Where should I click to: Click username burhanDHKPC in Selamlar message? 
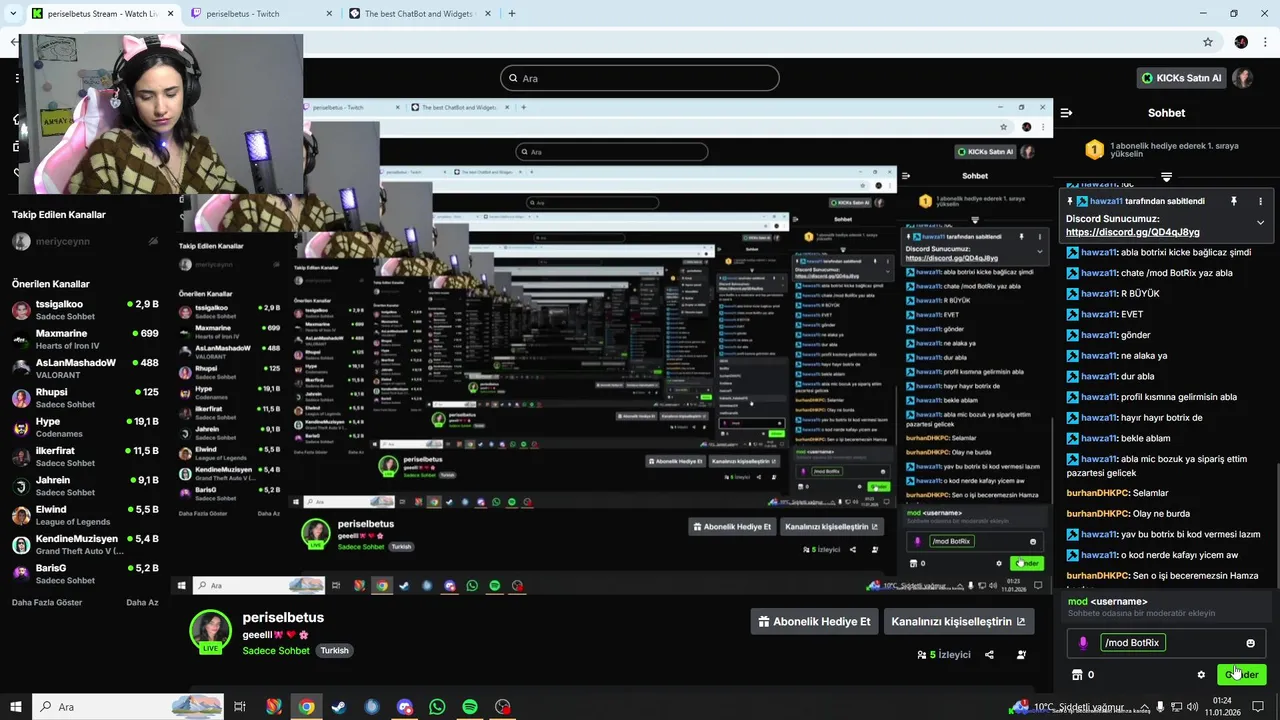pyautogui.click(x=1098, y=493)
